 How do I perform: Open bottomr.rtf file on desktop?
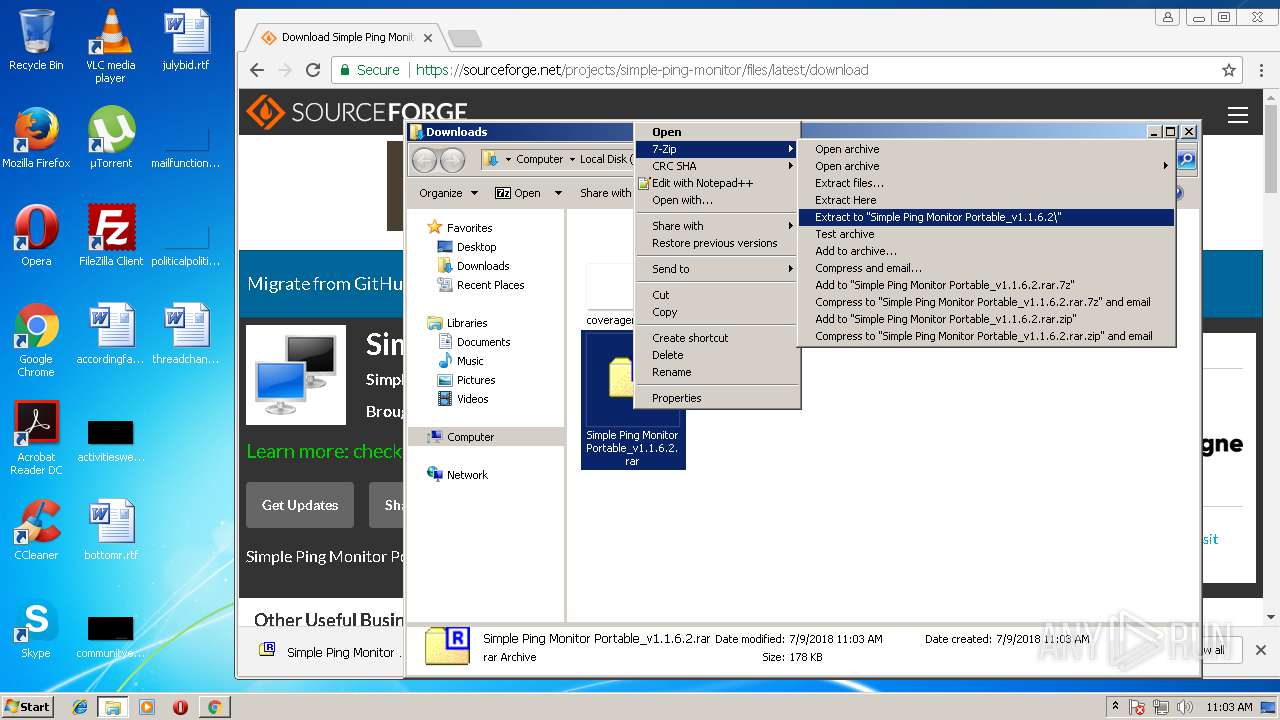(111, 530)
